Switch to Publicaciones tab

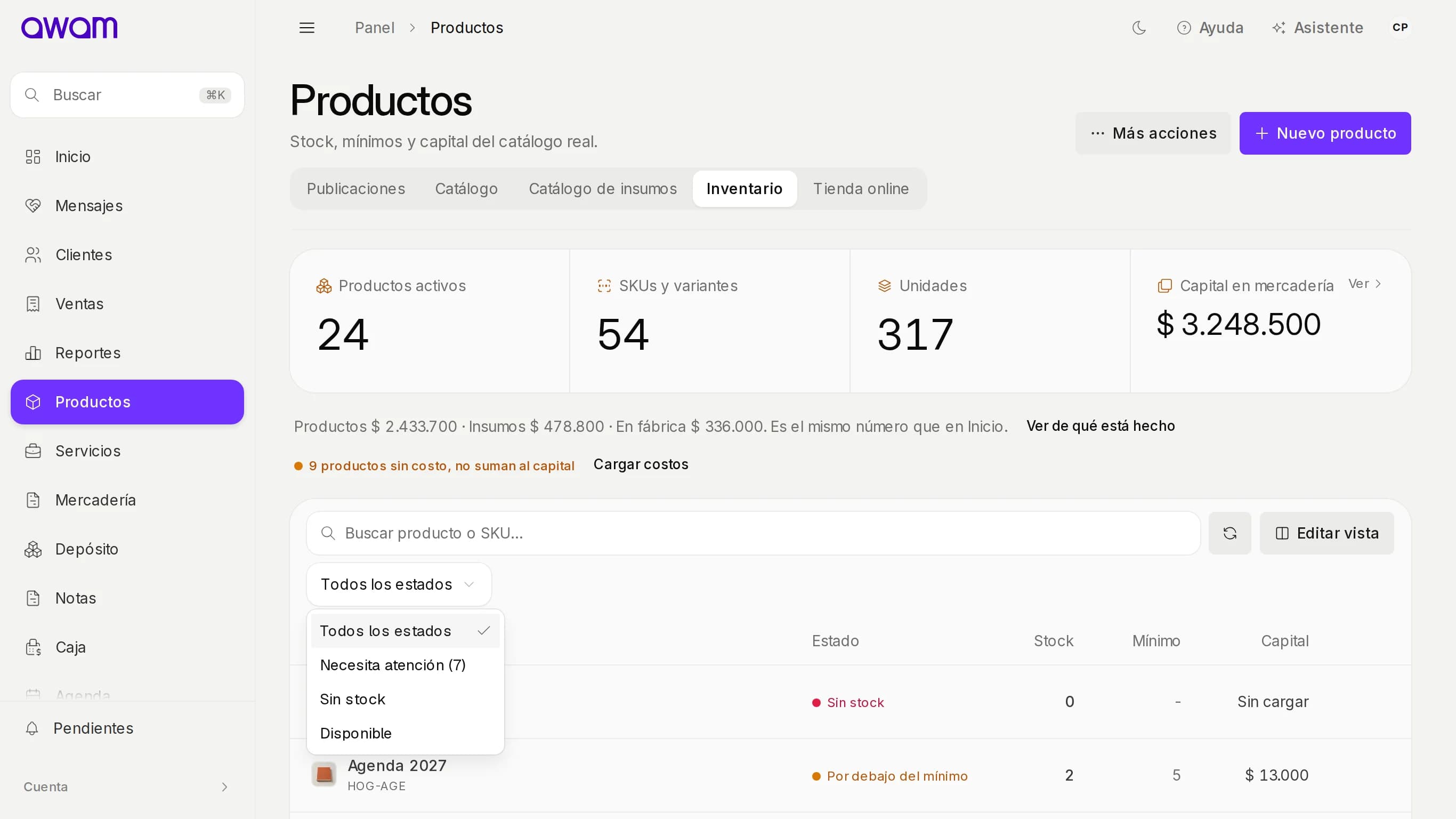pos(355,189)
